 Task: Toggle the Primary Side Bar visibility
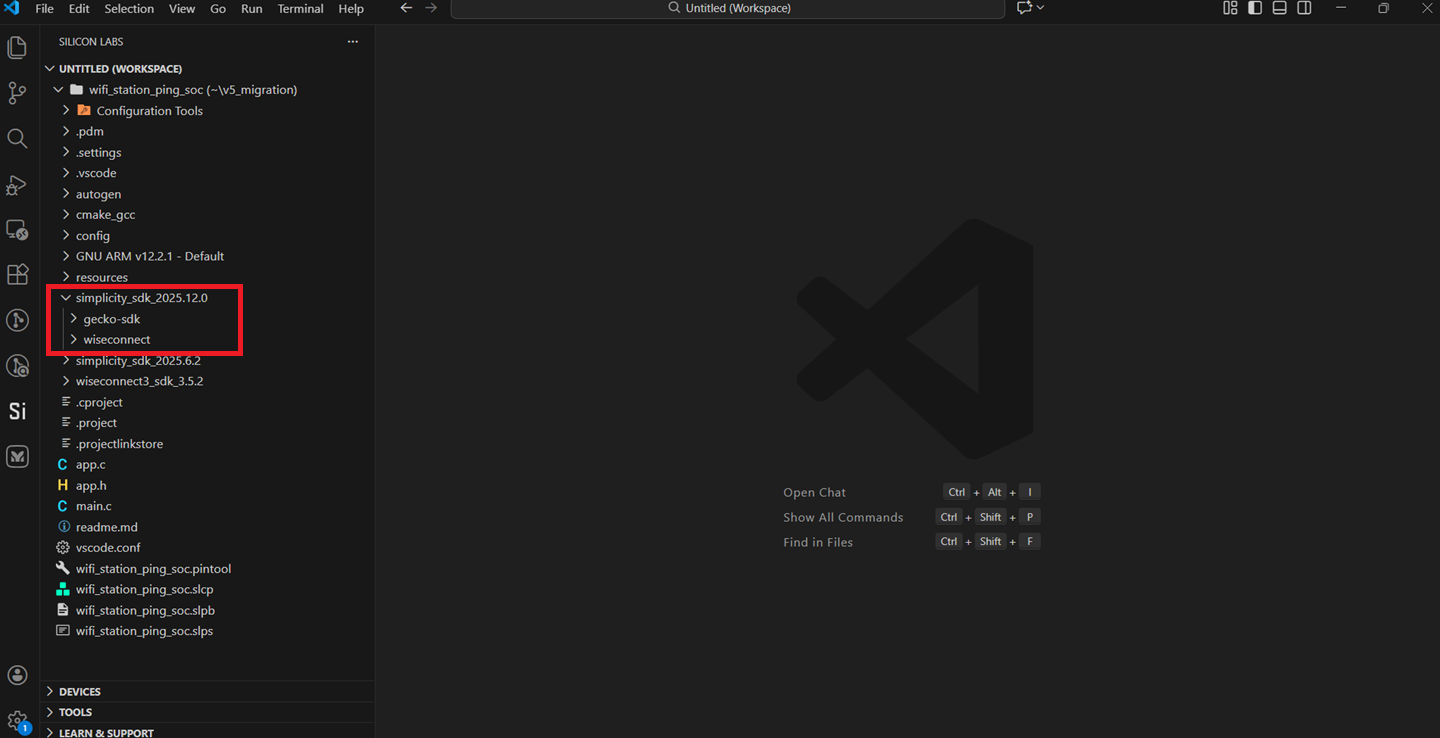click(x=1255, y=8)
